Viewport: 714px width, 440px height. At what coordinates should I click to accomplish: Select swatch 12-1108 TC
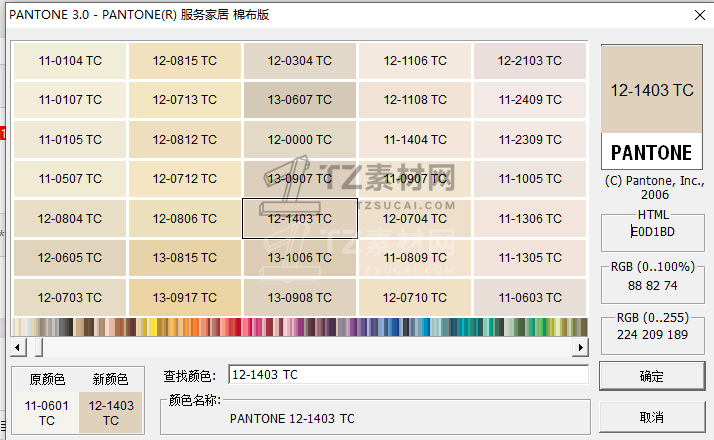click(x=415, y=100)
